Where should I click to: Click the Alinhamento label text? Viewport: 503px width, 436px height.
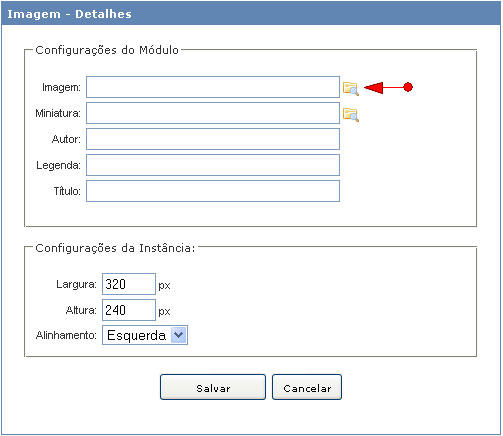point(66,335)
